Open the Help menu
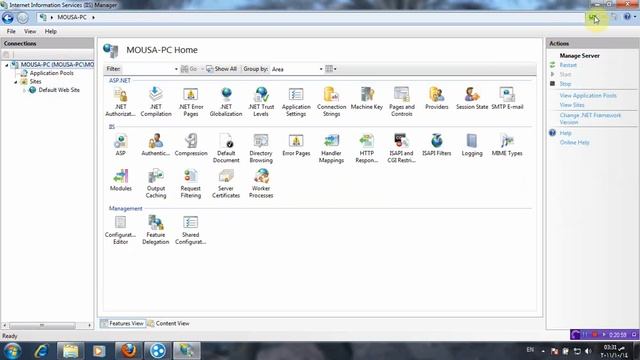The image size is (640, 360). coord(51,31)
